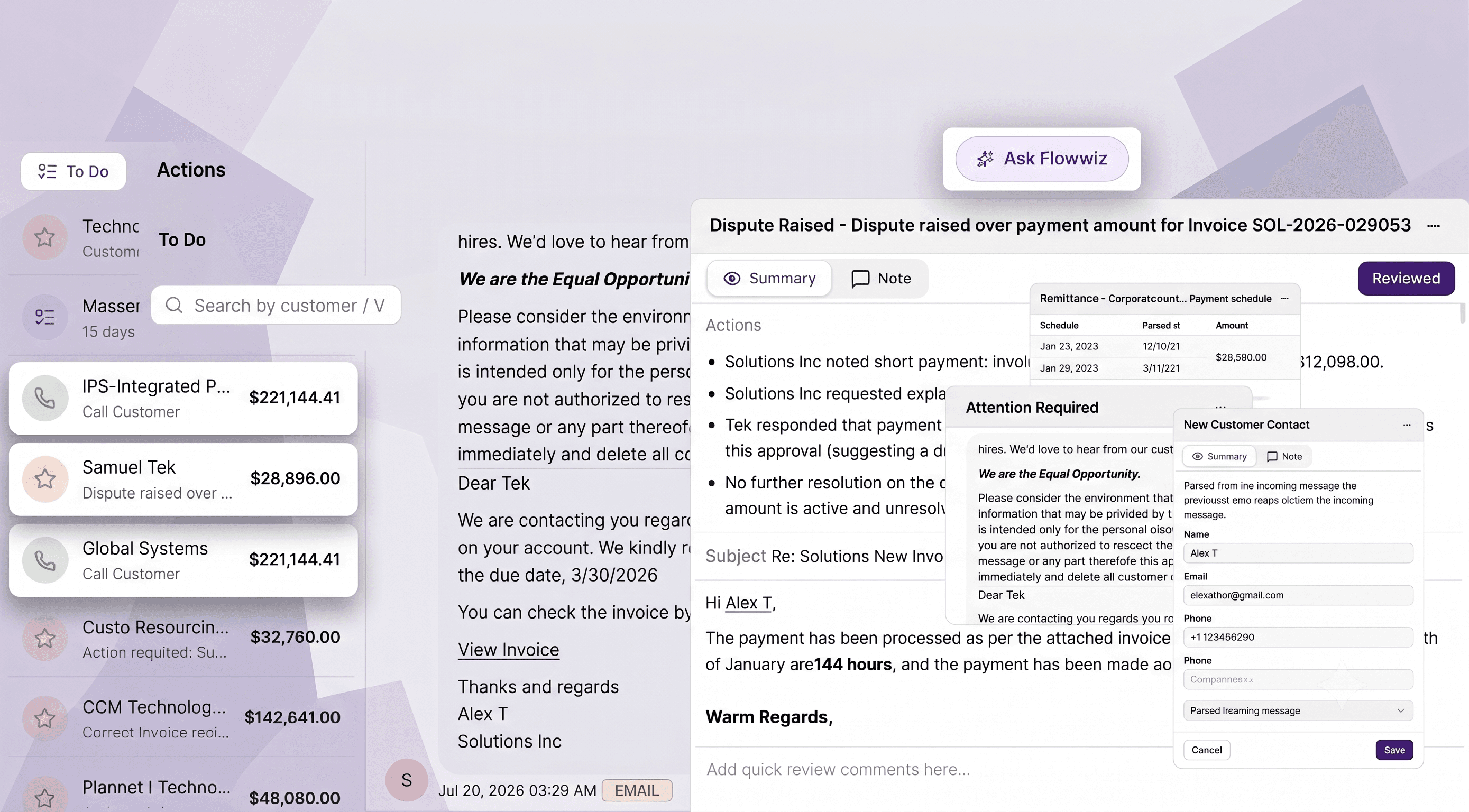This screenshot has width=1469, height=812.
Task: Click the $28,590.00 amount cell
Action: (x=1241, y=357)
